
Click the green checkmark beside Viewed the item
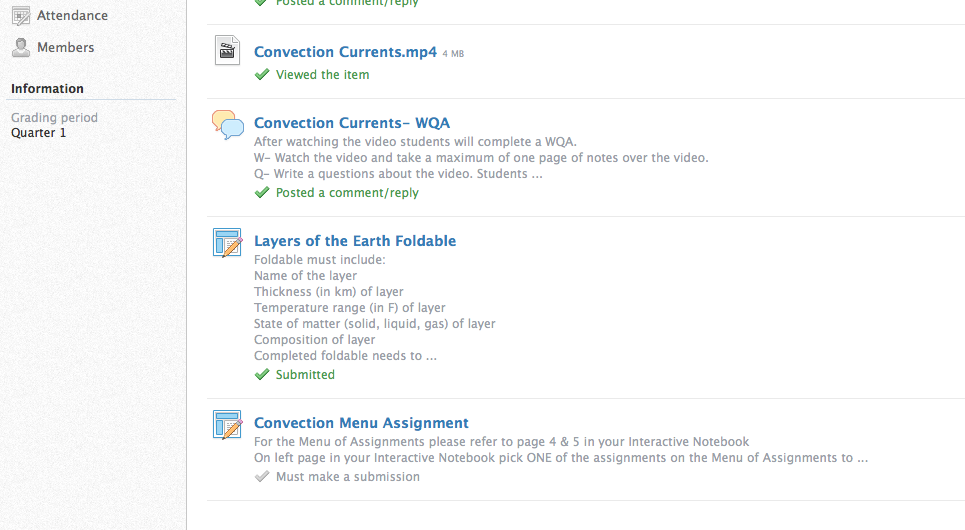(262, 74)
